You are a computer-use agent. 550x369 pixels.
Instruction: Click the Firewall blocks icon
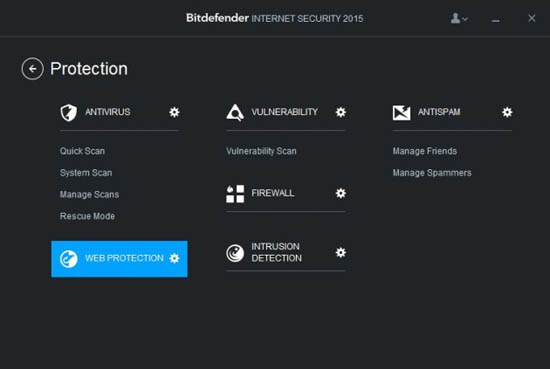235,194
